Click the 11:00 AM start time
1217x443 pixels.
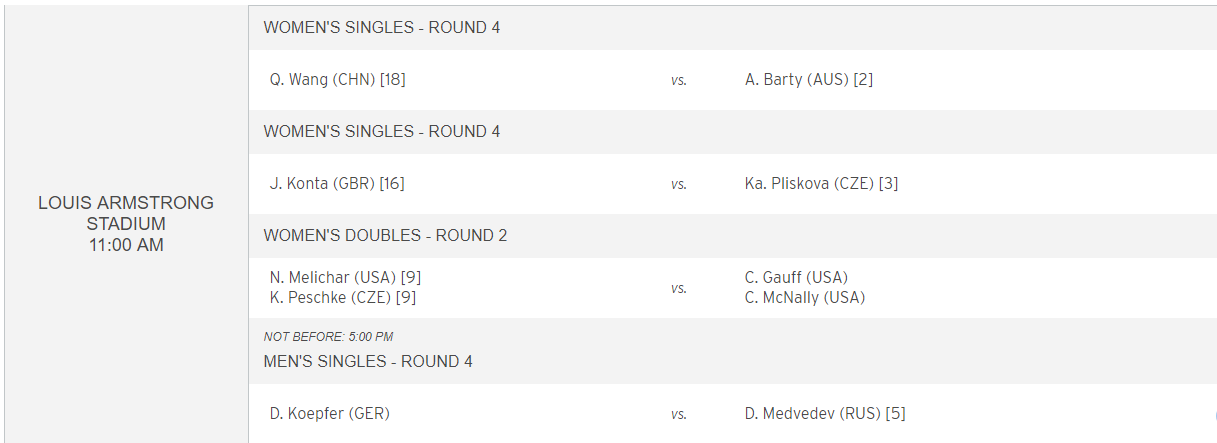tap(126, 245)
